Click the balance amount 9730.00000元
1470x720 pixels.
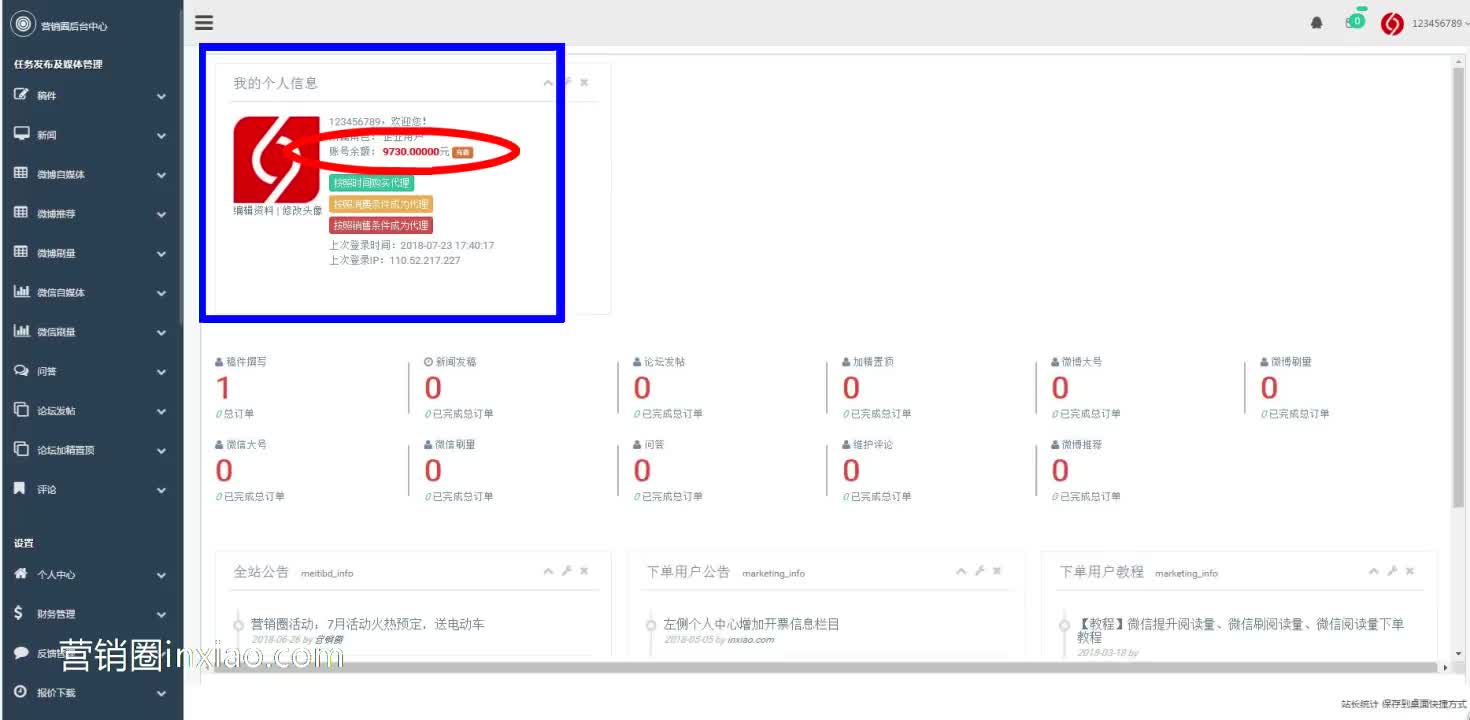416,152
